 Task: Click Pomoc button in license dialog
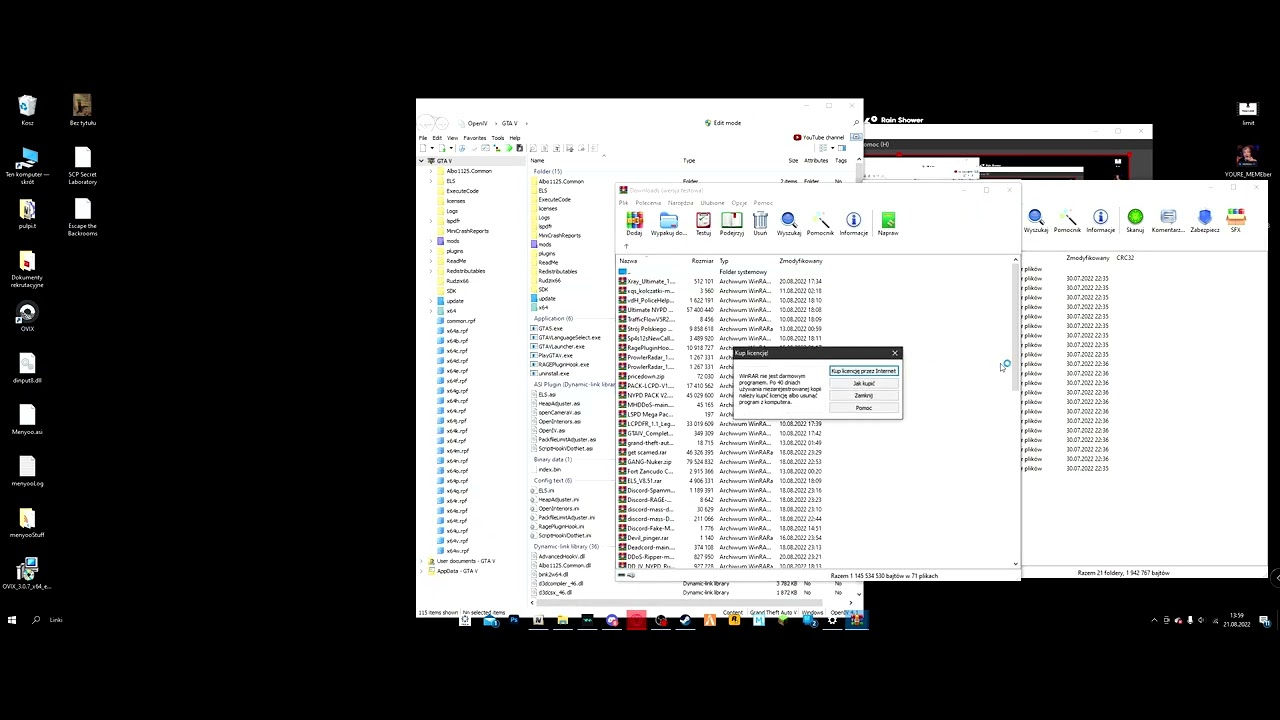[x=864, y=407]
